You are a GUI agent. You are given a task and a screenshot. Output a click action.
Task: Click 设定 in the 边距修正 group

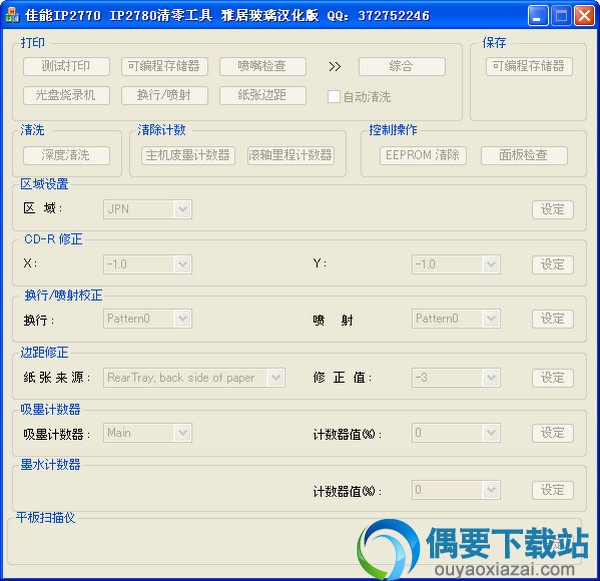pos(553,378)
